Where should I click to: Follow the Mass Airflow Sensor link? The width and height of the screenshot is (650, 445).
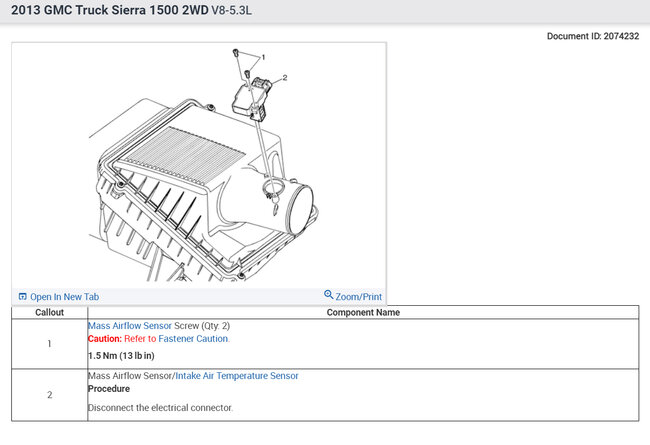pos(130,326)
